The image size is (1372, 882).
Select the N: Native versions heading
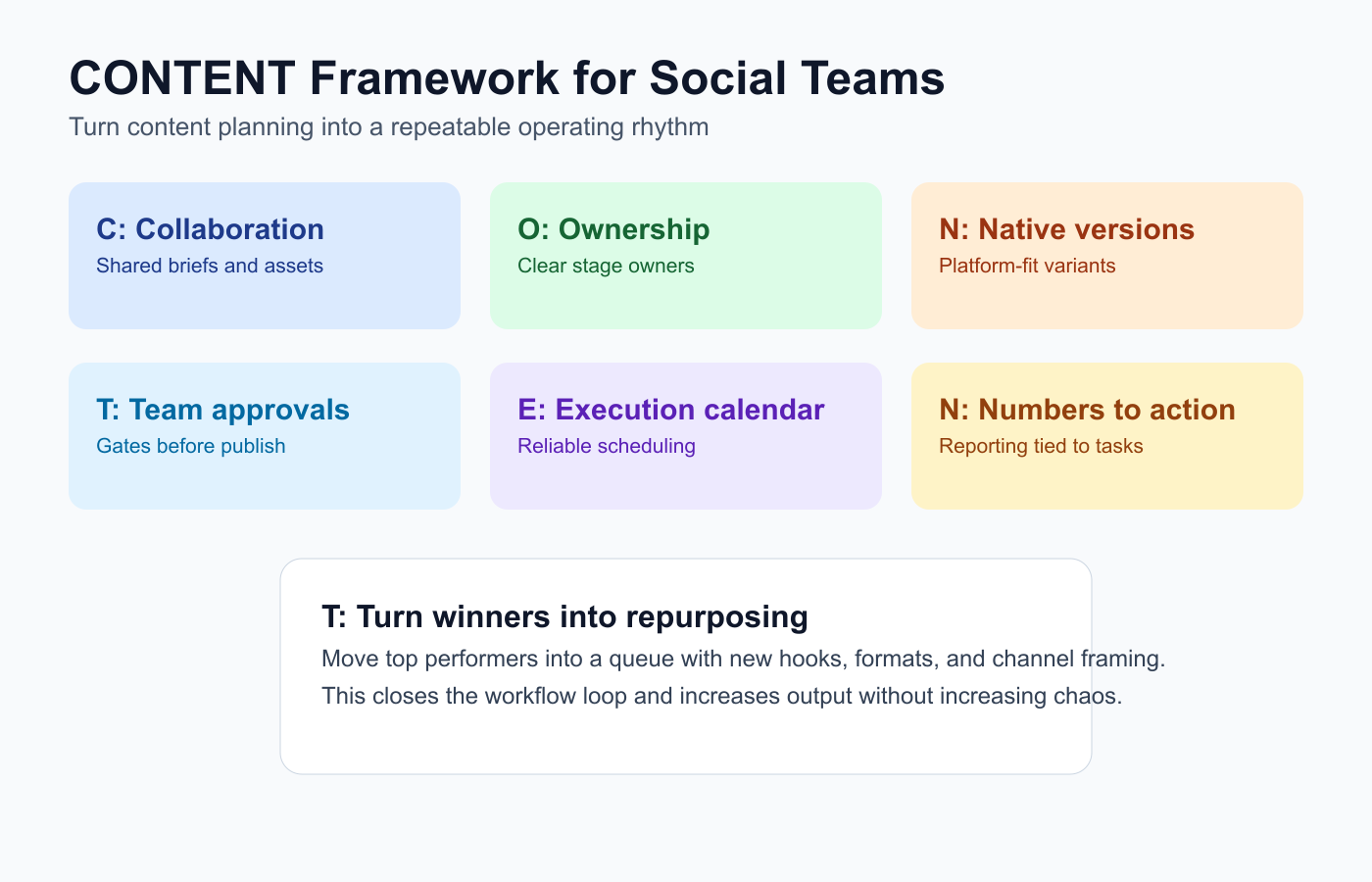[1066, 229]
